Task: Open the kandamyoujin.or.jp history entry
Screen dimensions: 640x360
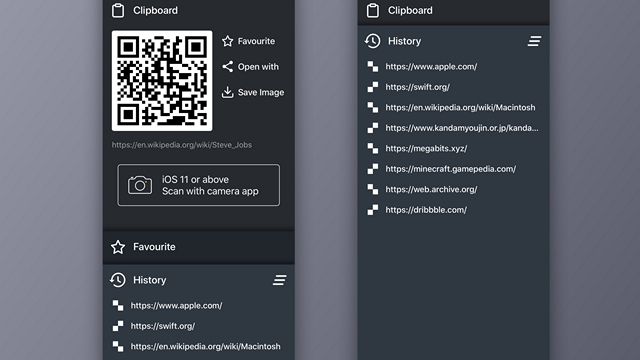Action: (462, 128)
